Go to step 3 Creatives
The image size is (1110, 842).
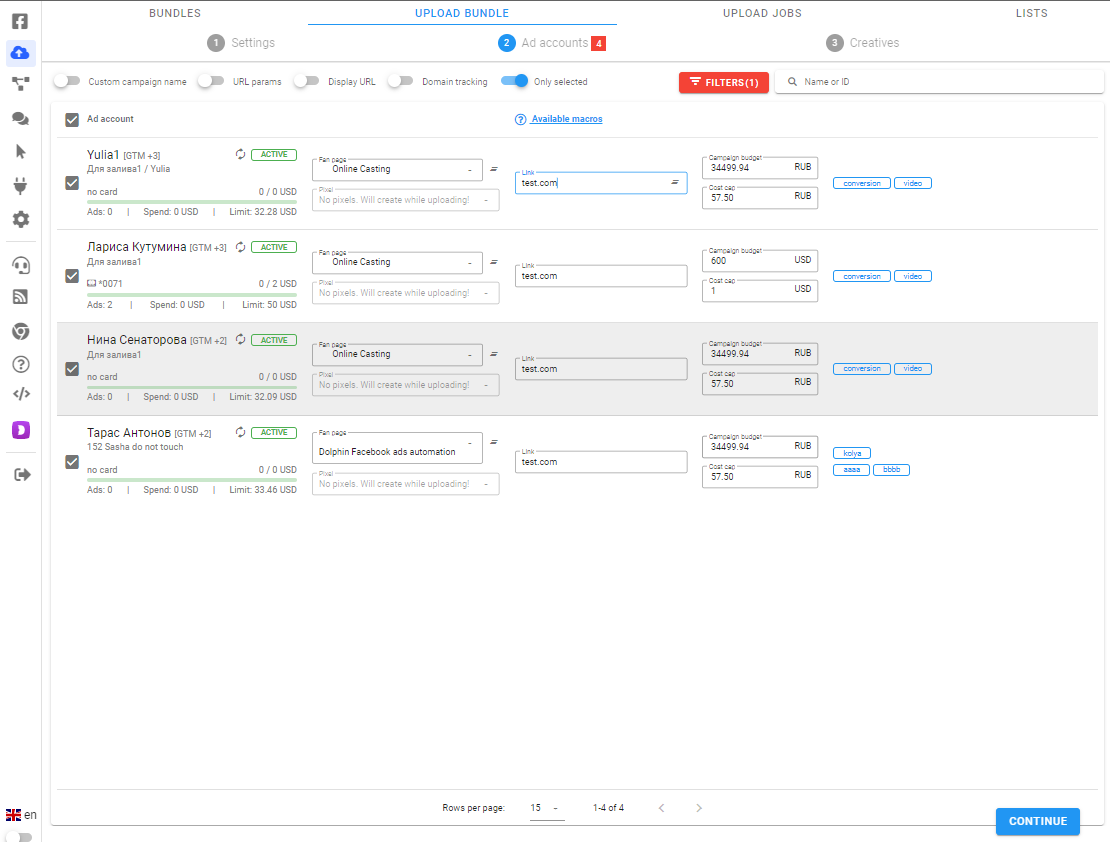click(862, 42)
